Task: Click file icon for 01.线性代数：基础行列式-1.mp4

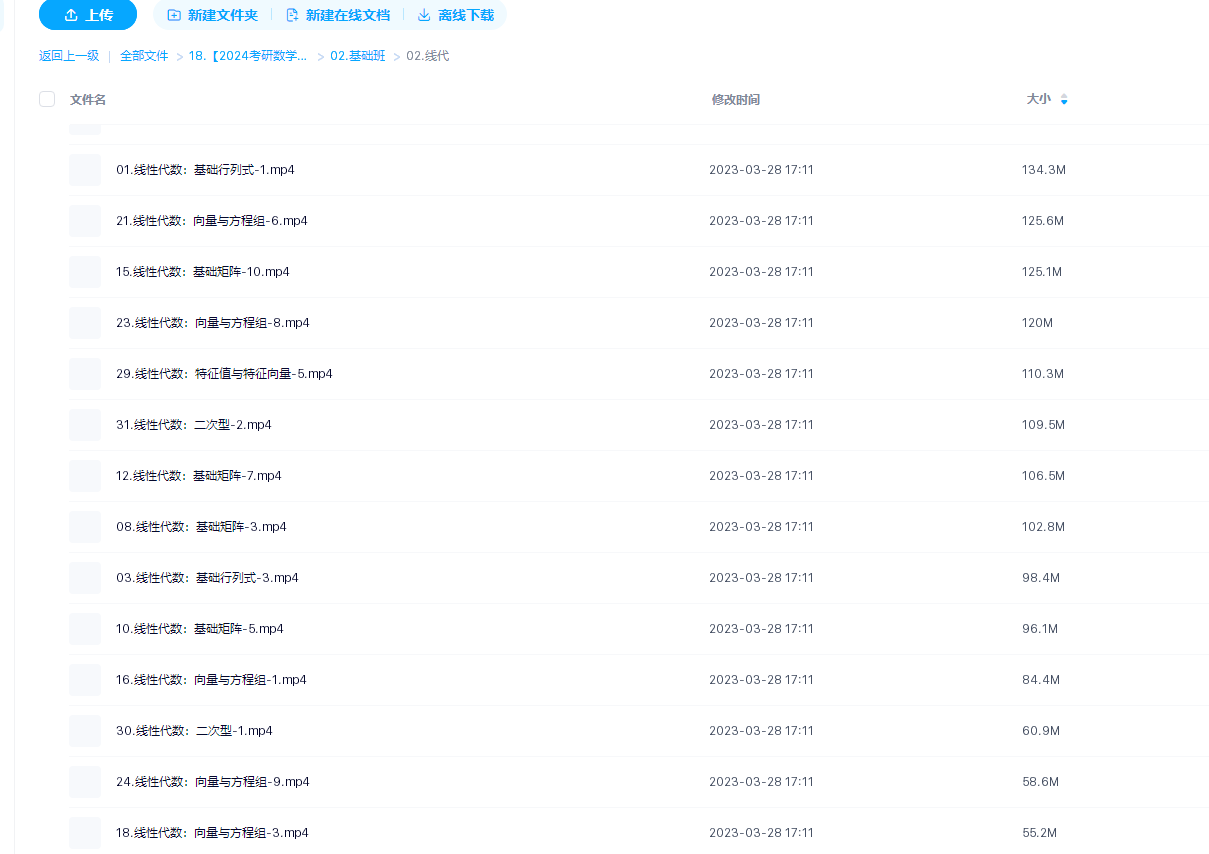Action: pos(85,170)
